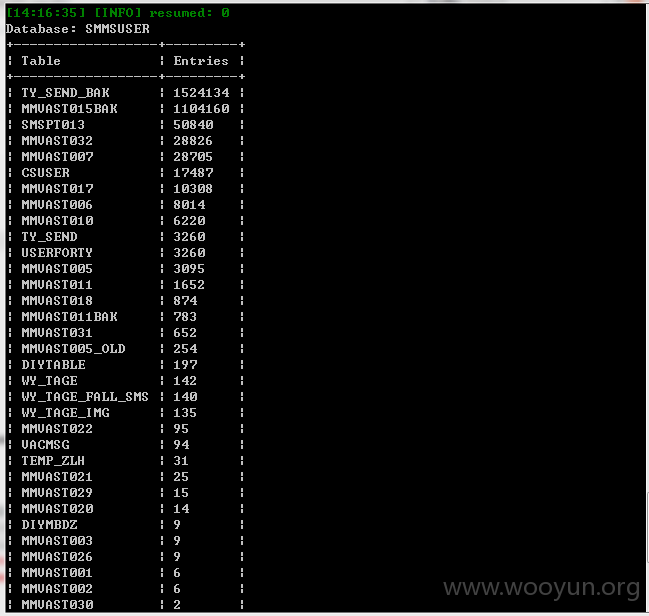Click the entries value 140
This screenshot has height=616, width=649.
(x=185, y=397)
